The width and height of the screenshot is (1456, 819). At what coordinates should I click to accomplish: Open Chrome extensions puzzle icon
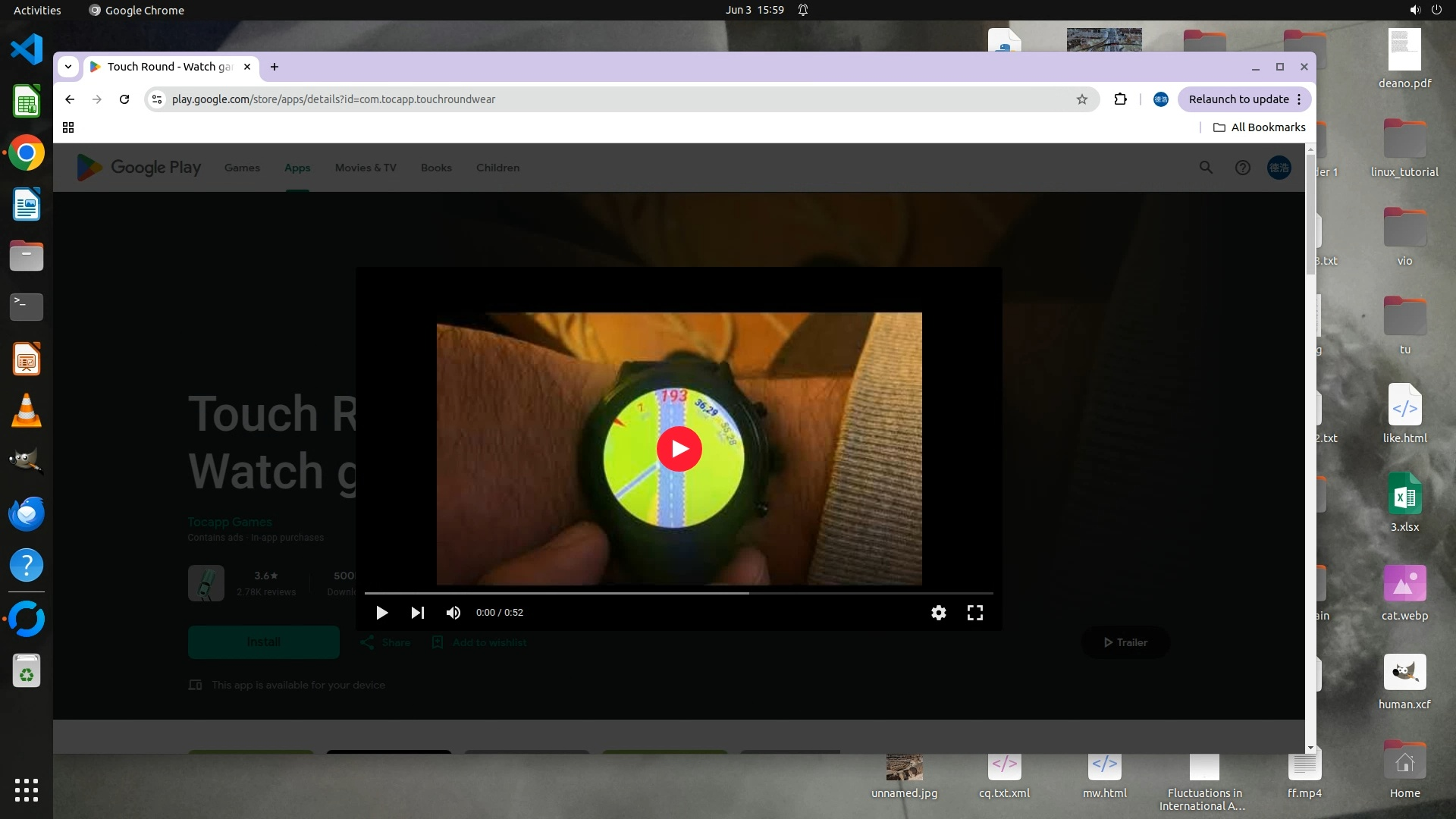pos(1120,99)
